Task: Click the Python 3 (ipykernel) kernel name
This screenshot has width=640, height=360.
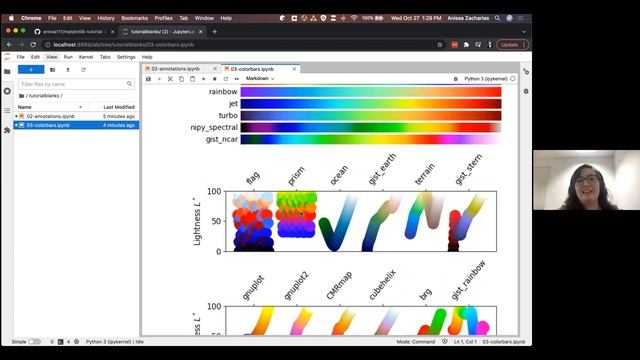Action: click(486, 79)
